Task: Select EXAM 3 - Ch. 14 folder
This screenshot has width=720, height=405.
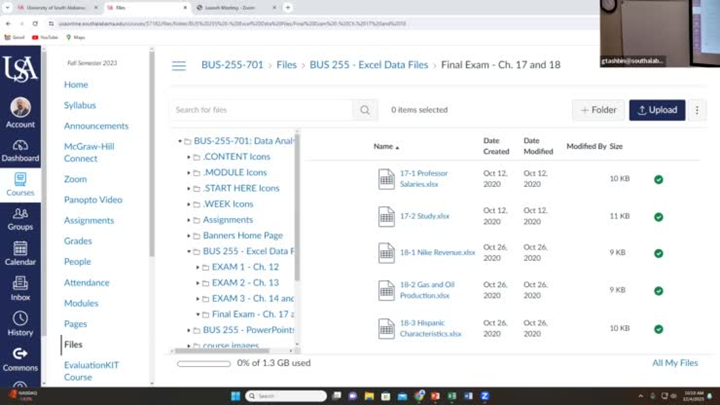Action: (x=253, y=298)
